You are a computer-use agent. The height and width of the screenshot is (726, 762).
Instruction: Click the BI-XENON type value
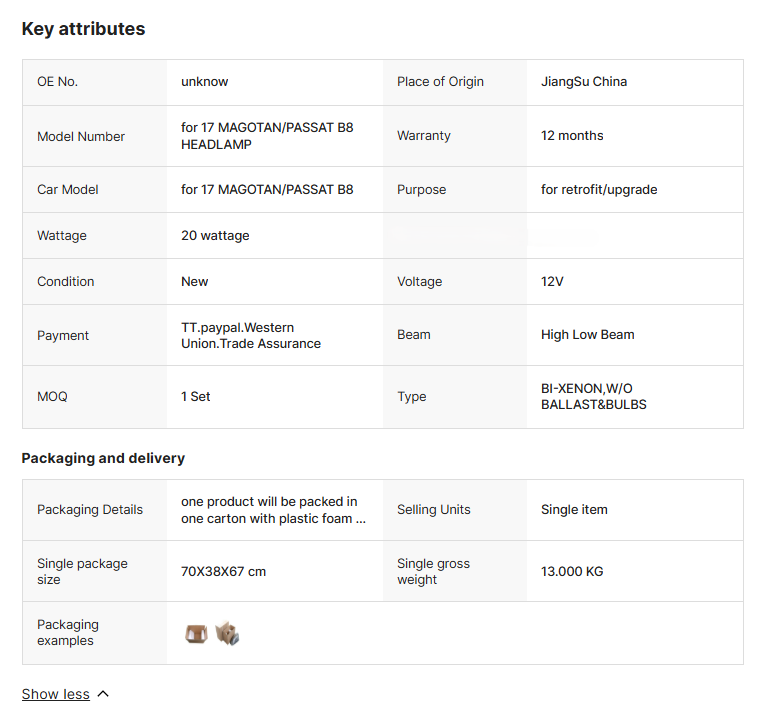593,397
